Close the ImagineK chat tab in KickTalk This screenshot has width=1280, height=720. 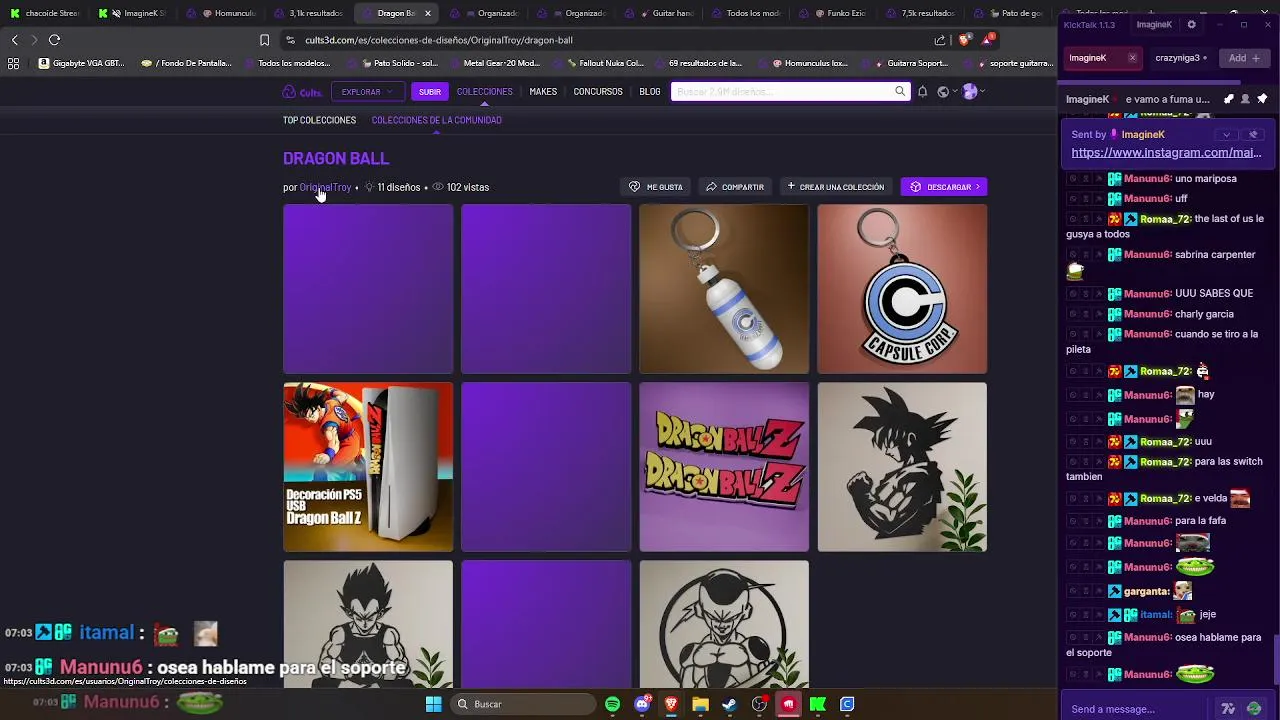pyautogui.click(x=1132, y=58)
